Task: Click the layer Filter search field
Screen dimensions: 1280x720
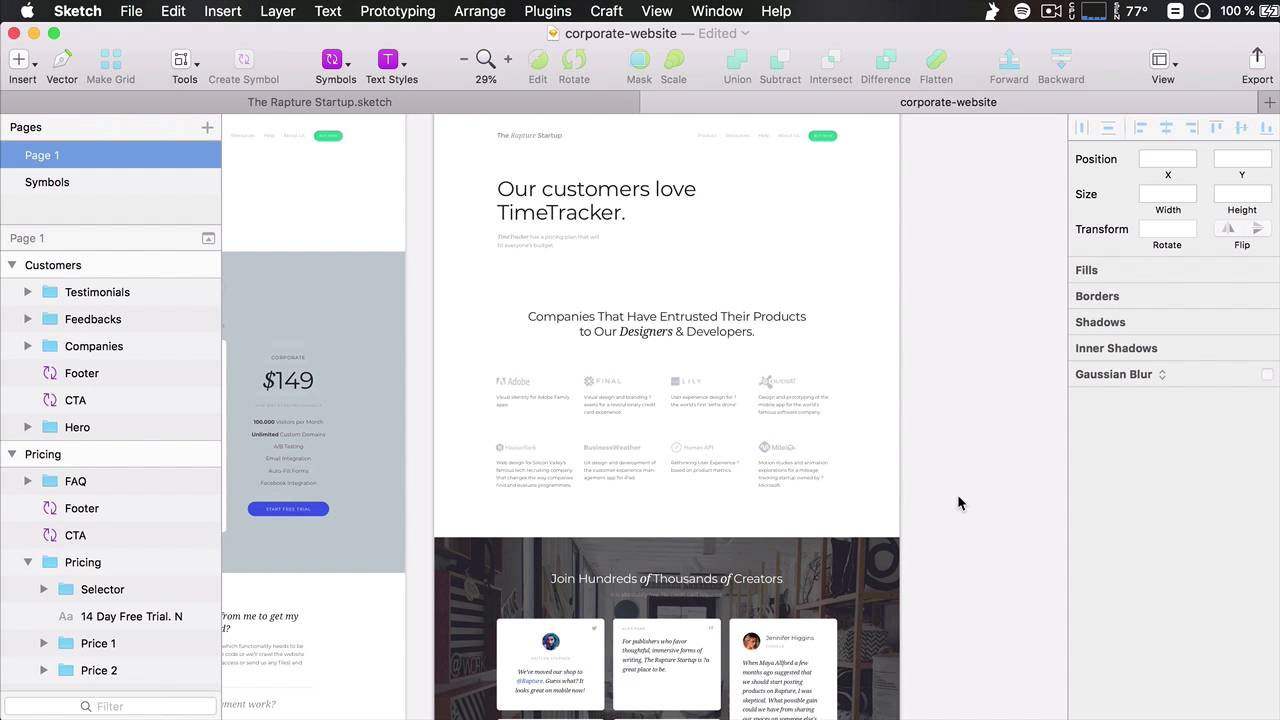Action: 110,706
